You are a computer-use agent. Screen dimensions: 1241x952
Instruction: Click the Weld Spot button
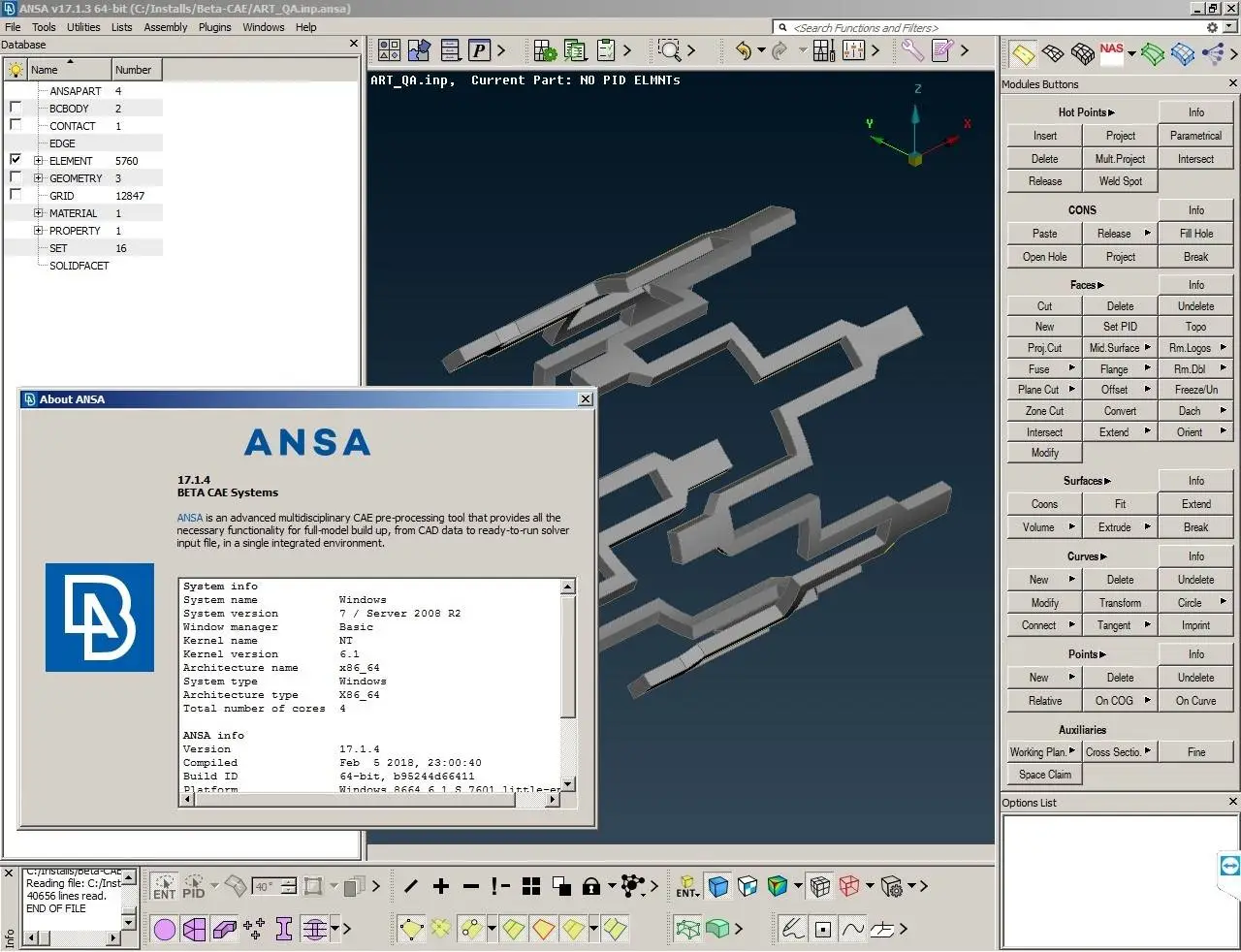point(1120,181)
